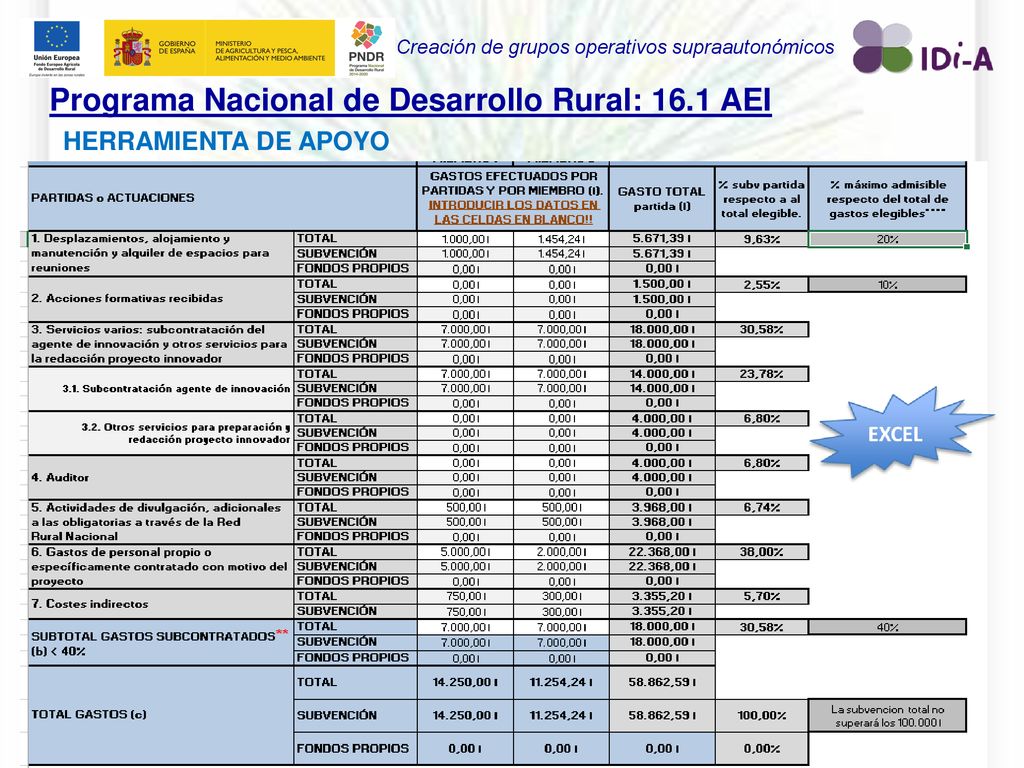Select the '% máximo admisible' header cell
Image resolution: width=1024 pixels, height=768 pixels.
[x=887, y=198]
